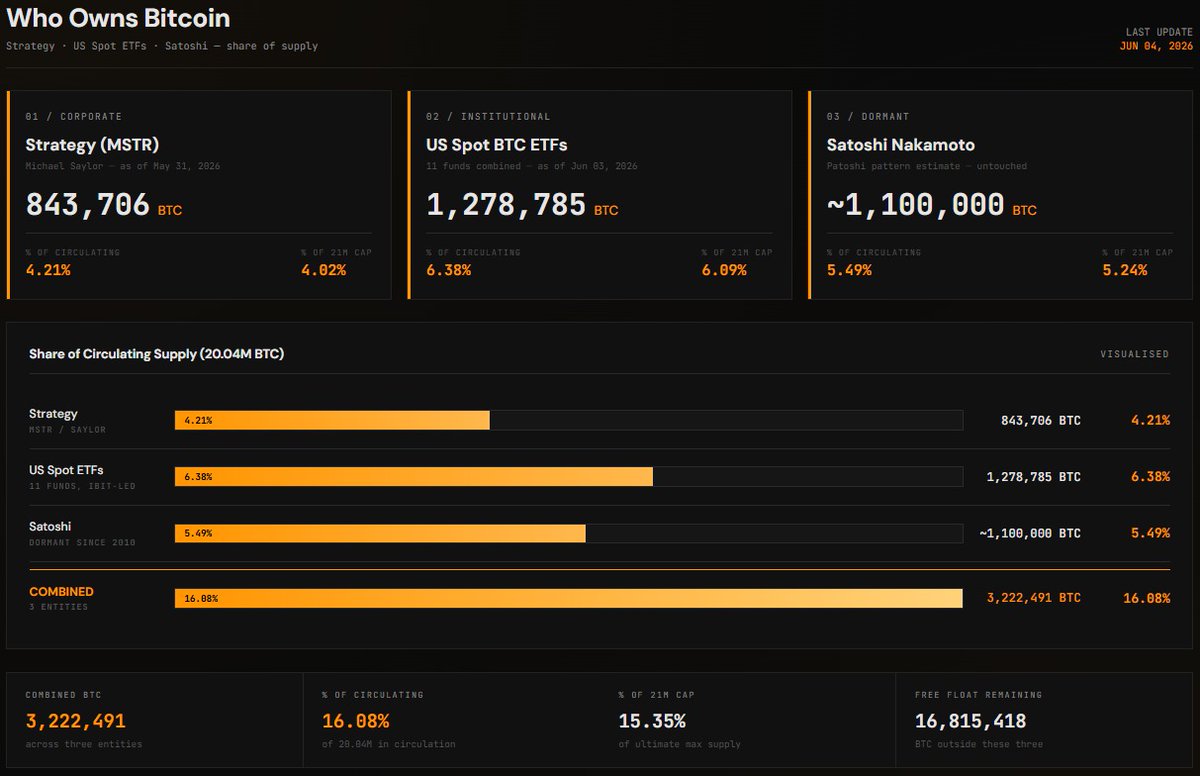Viewport: 1200px width, 776px height.
Task: Click the Combined BTC 3,222,491 stat
Action: 76,721
